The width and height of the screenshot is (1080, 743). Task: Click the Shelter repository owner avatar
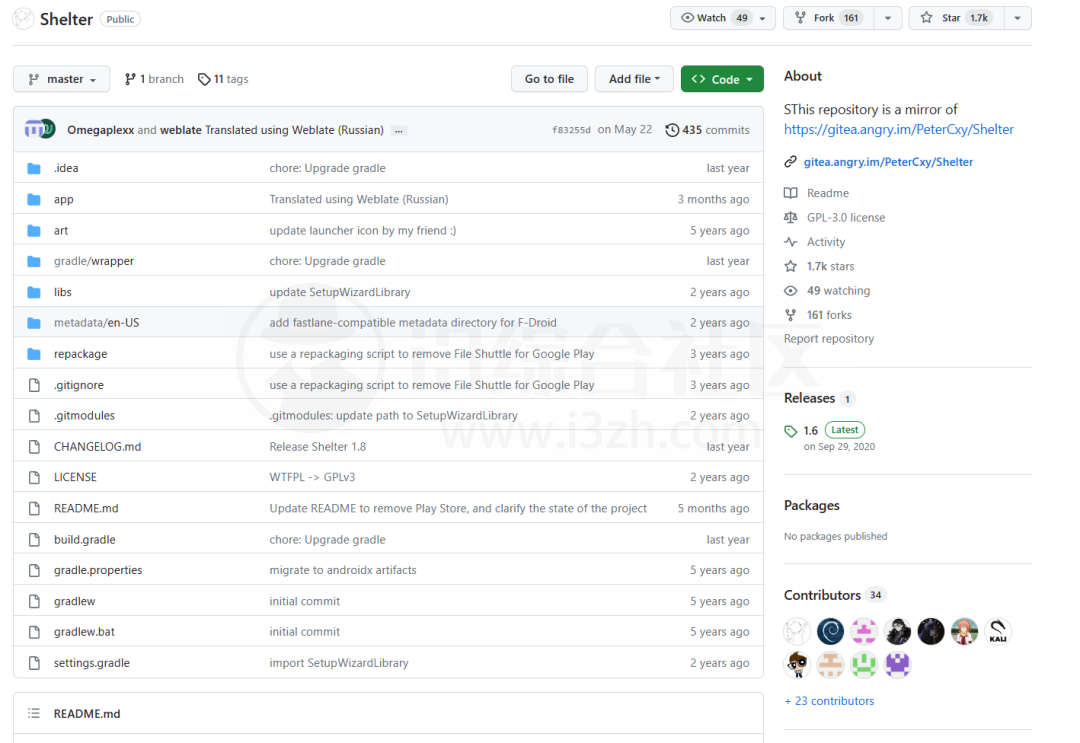23,19
